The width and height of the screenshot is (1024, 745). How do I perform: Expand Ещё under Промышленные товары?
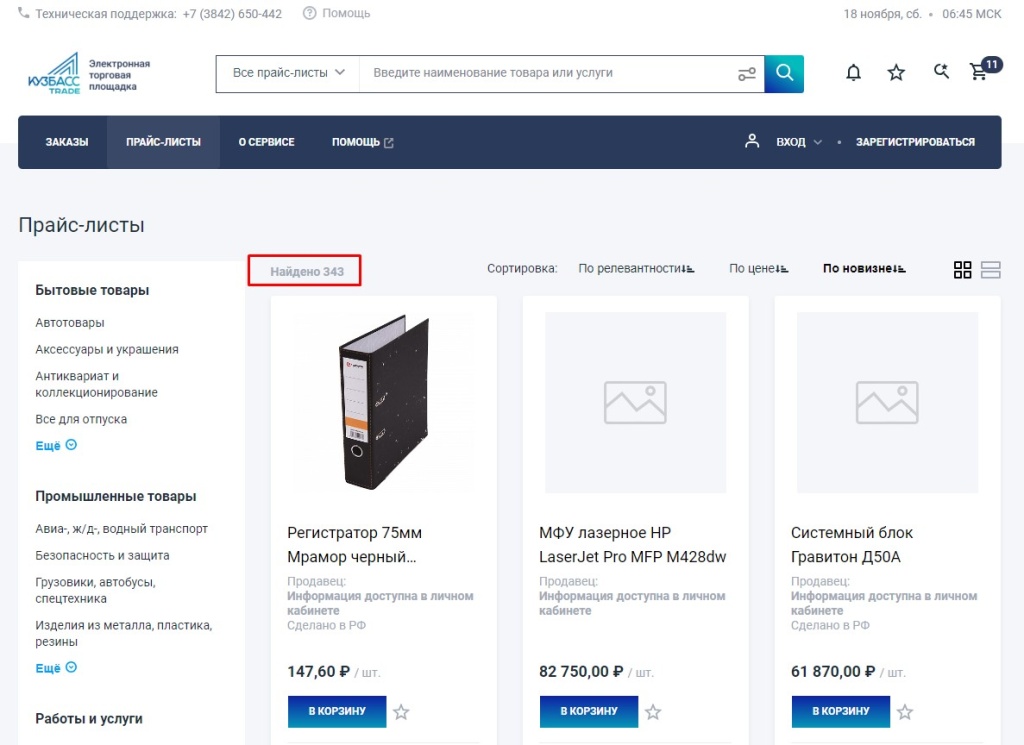tap(56, 668)
